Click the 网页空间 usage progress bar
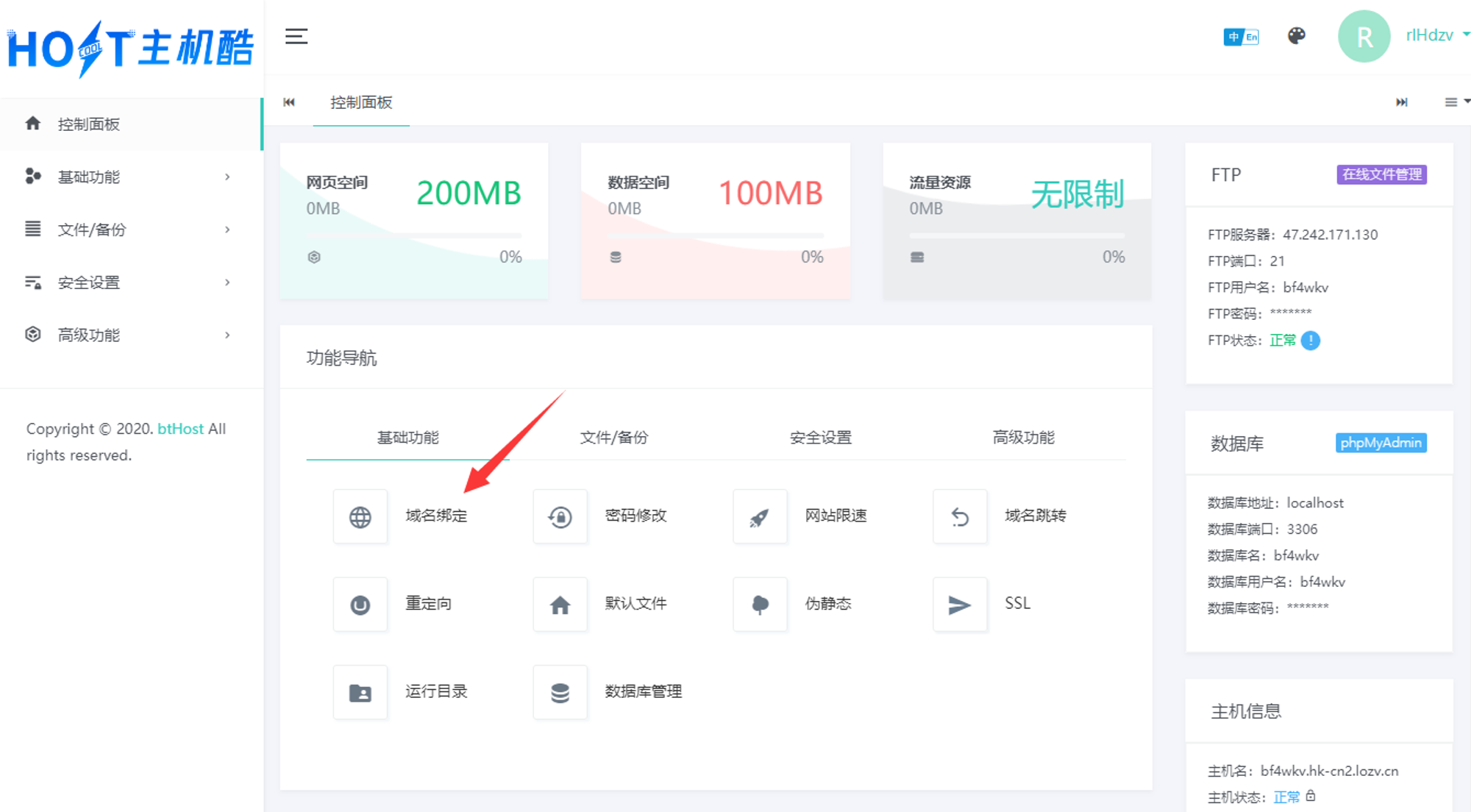The width and height of the screenshot is (1471, 812). coord(414,235)
